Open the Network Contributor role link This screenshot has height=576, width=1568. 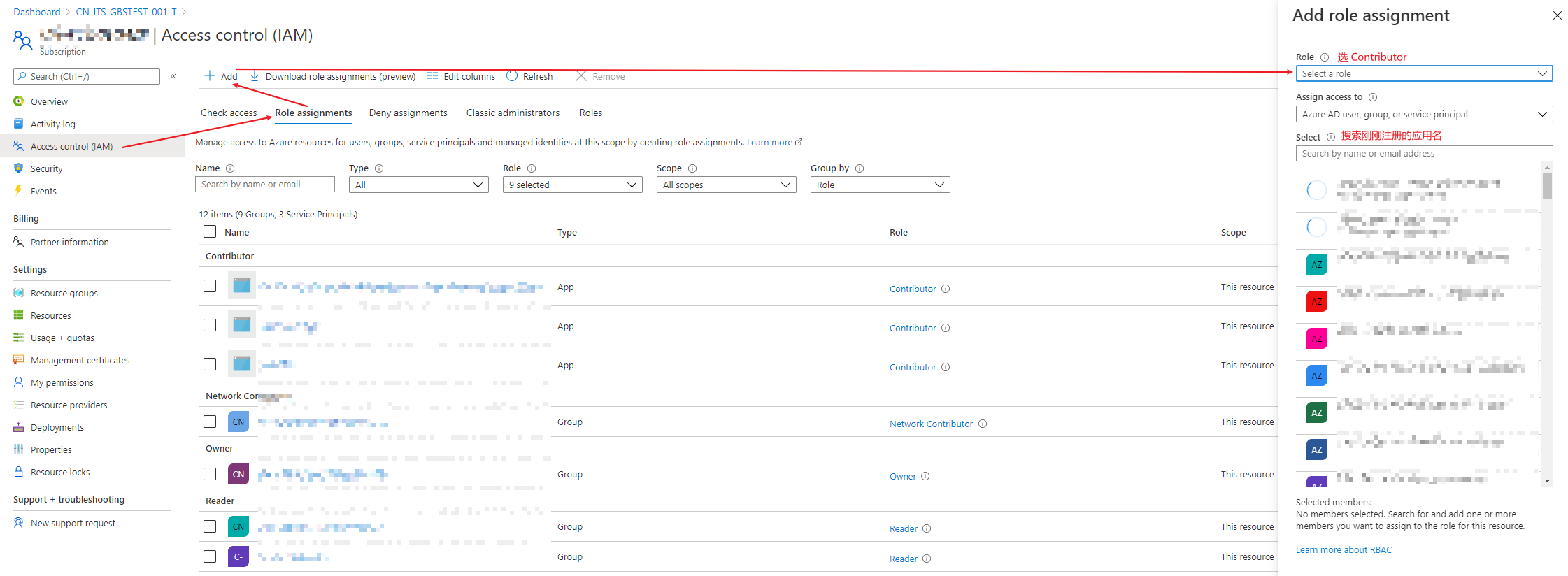click(931, 424)
